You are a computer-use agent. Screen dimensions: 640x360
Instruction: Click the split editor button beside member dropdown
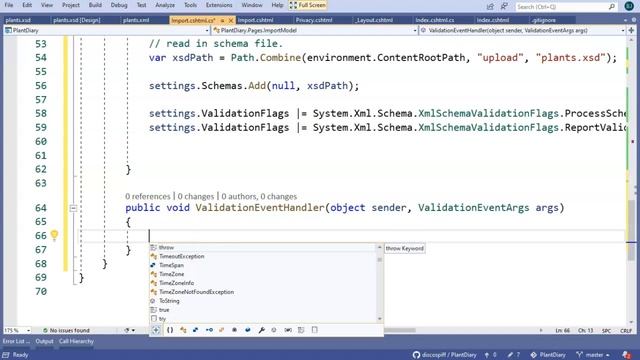click(x=631, y=30)
